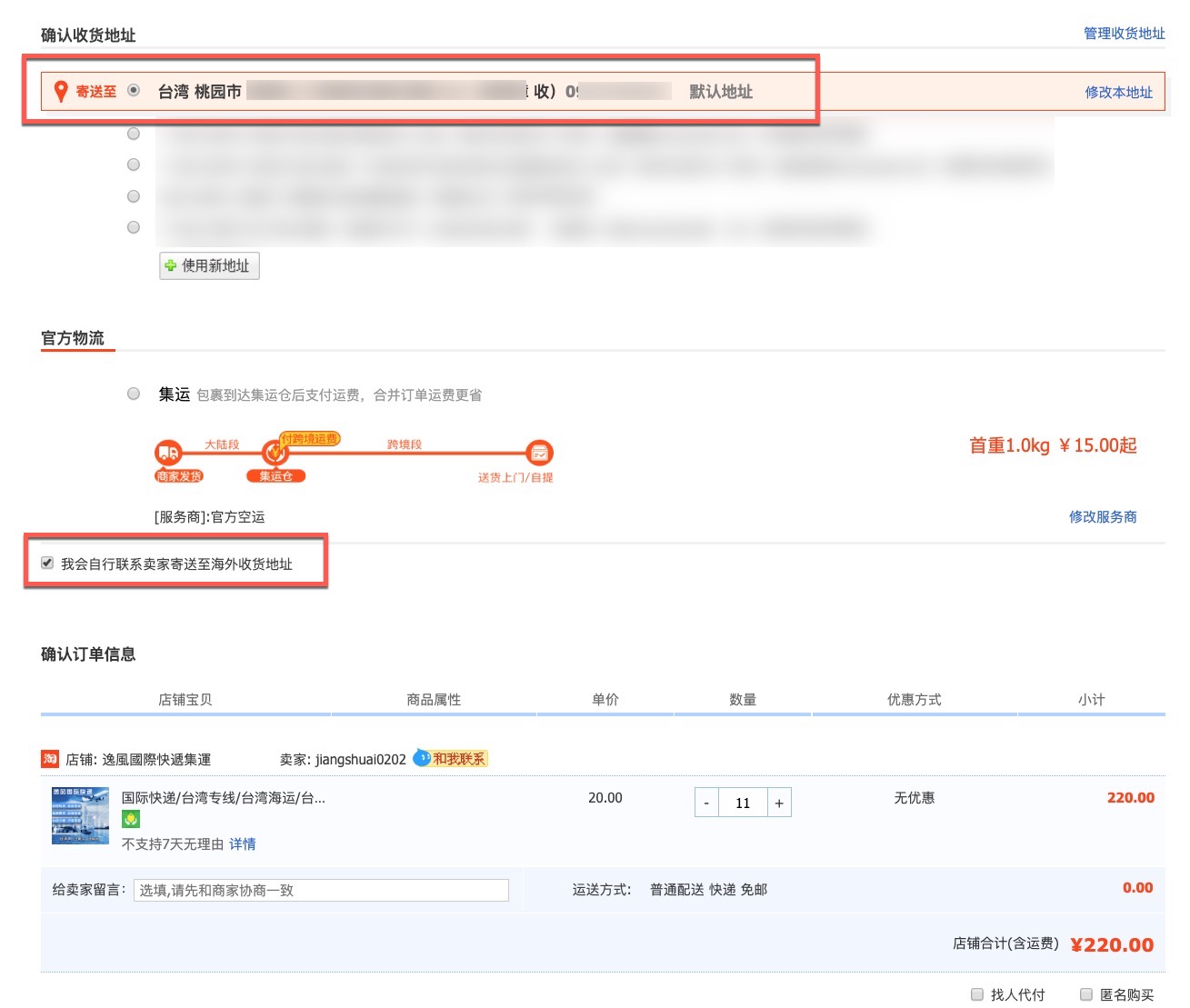Select the last blurred address radio option
The image size is (1190, 1008).
[x=134, y=227]
